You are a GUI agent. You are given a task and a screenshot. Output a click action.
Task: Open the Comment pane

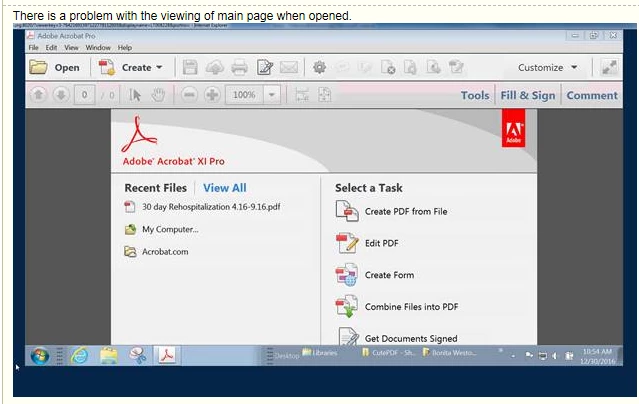[592, 95]
